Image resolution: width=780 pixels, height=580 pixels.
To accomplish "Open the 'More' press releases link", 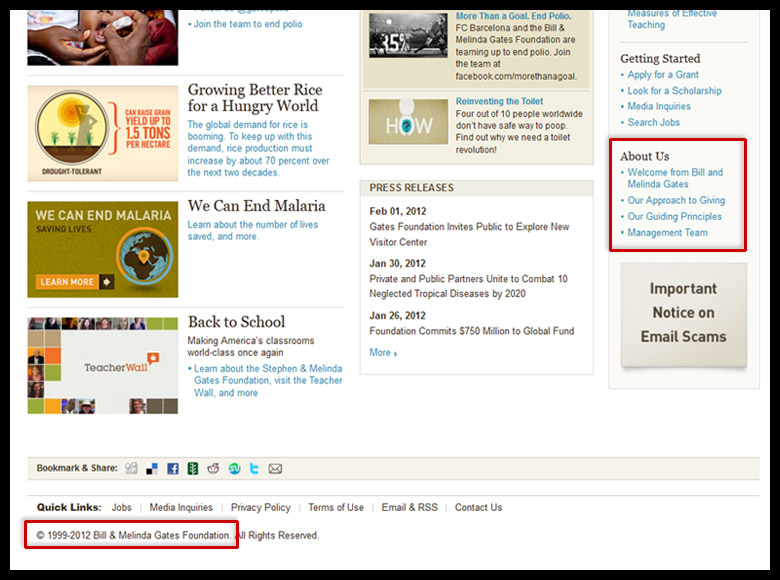I will (x=382, y=353).
